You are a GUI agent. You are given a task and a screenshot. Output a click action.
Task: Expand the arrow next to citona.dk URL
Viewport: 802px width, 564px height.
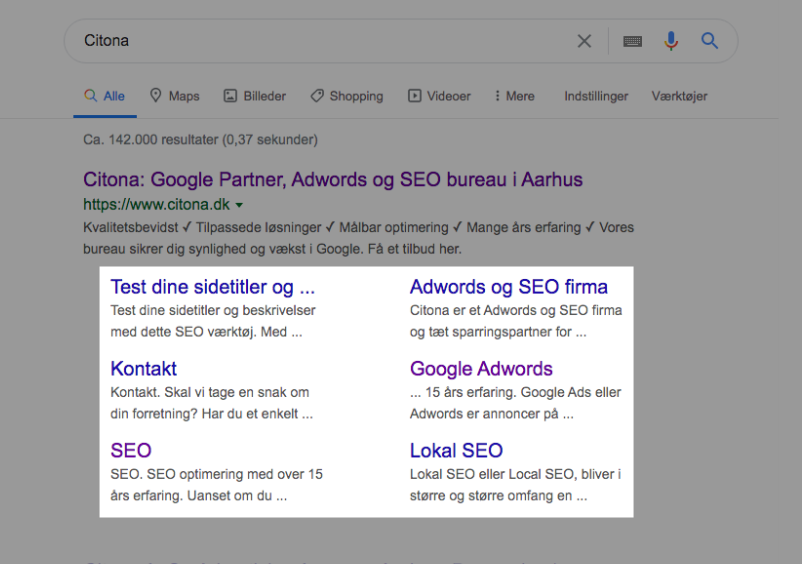[x=239, y=206]
